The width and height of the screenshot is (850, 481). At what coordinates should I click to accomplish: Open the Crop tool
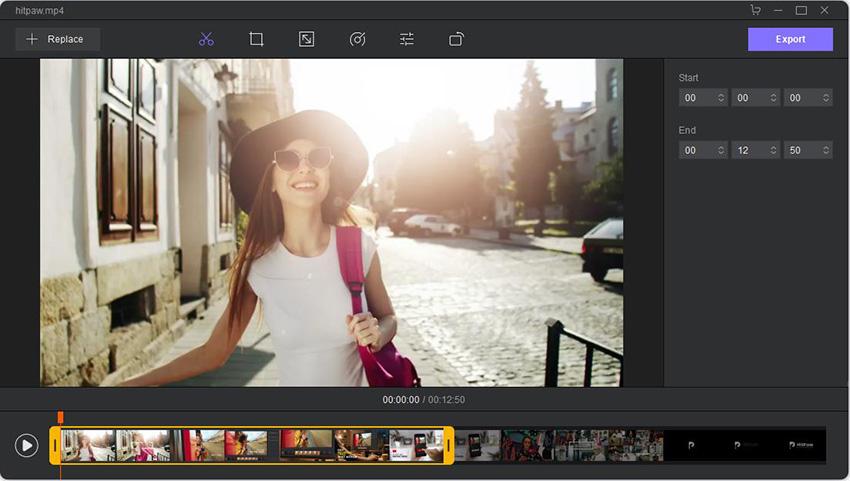(256, 39)
